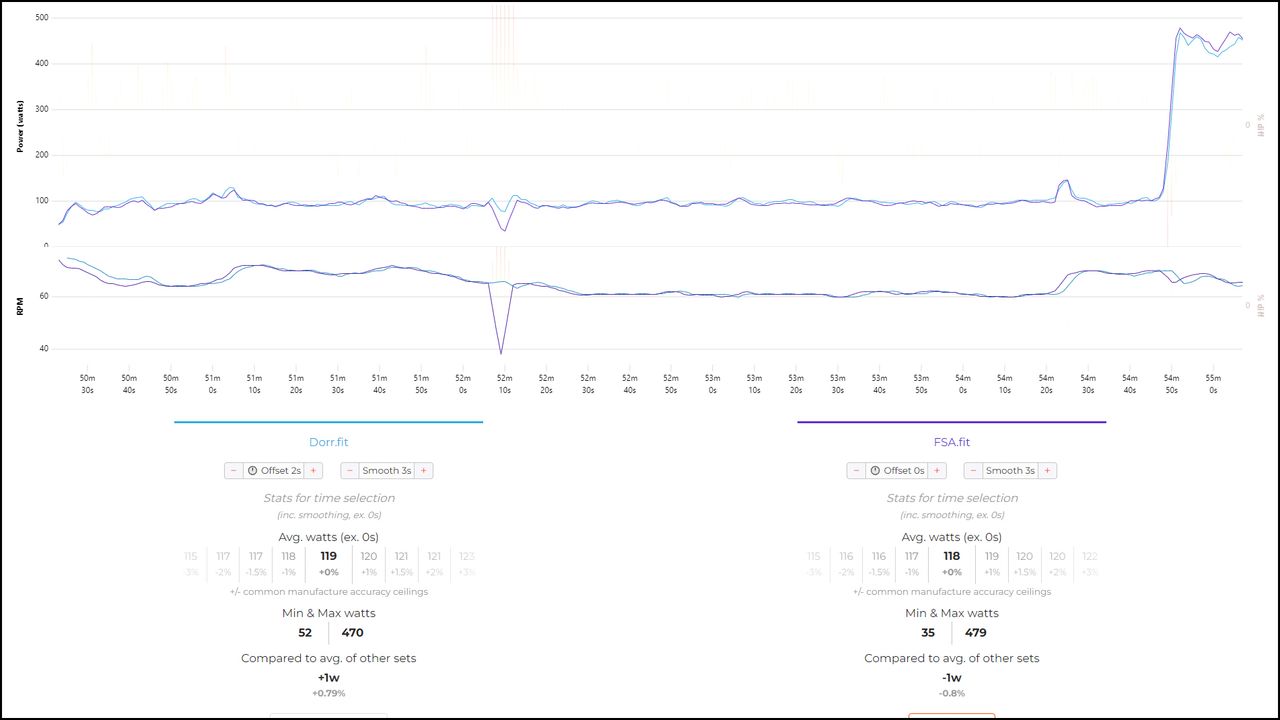Select the Dorr.fit average watts value 119
The height and width of the screenshot is (720, 1280).
[x=328, y=556]
